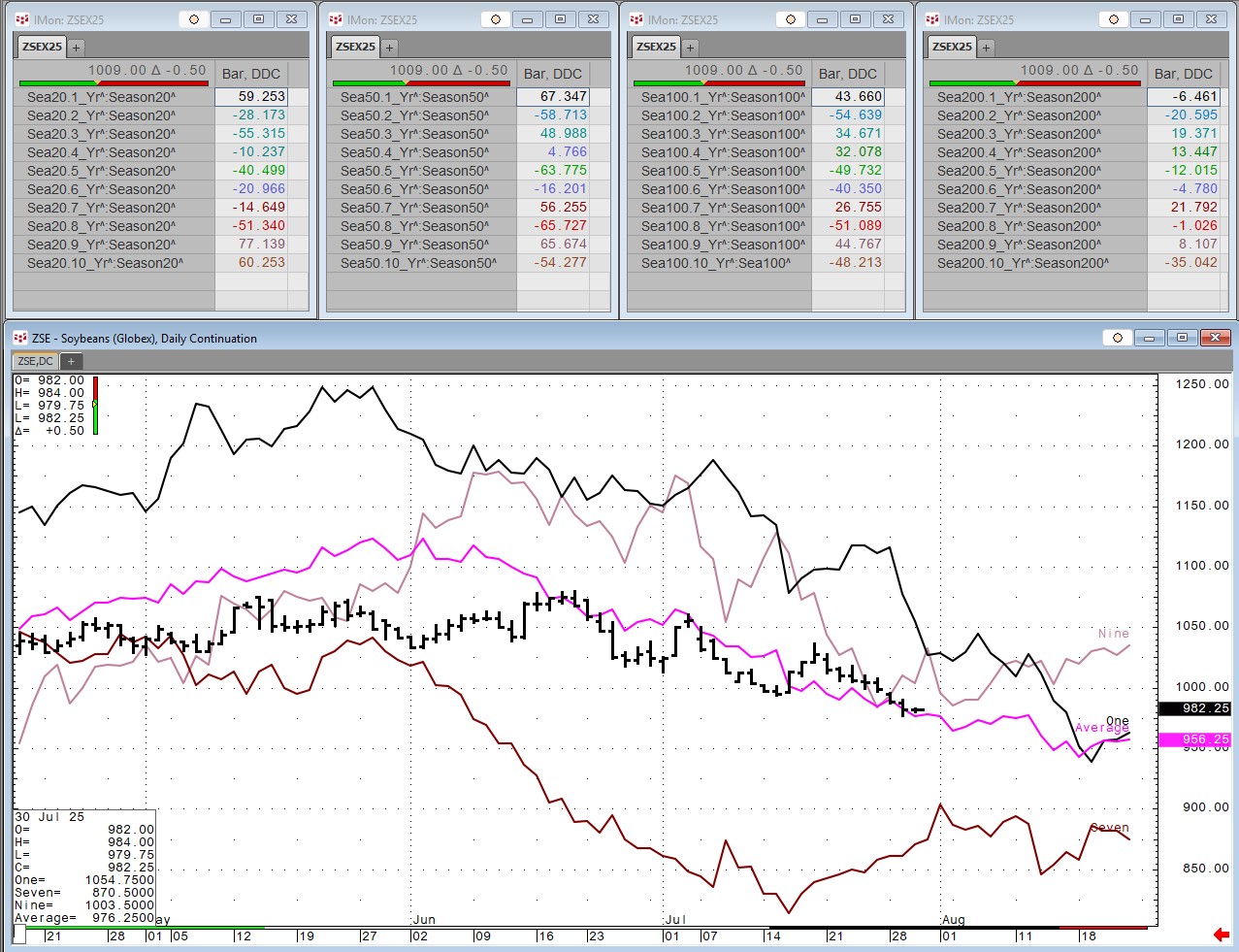Click Bar, DDC column header in Season50 monitor
The width and height of the screenshot is (1239, 952).
(552, 74)
